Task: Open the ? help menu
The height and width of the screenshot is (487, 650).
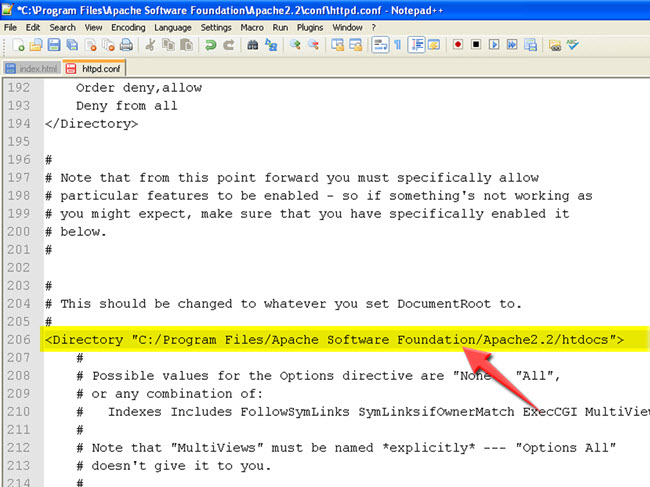Action: tap(374, 27)
